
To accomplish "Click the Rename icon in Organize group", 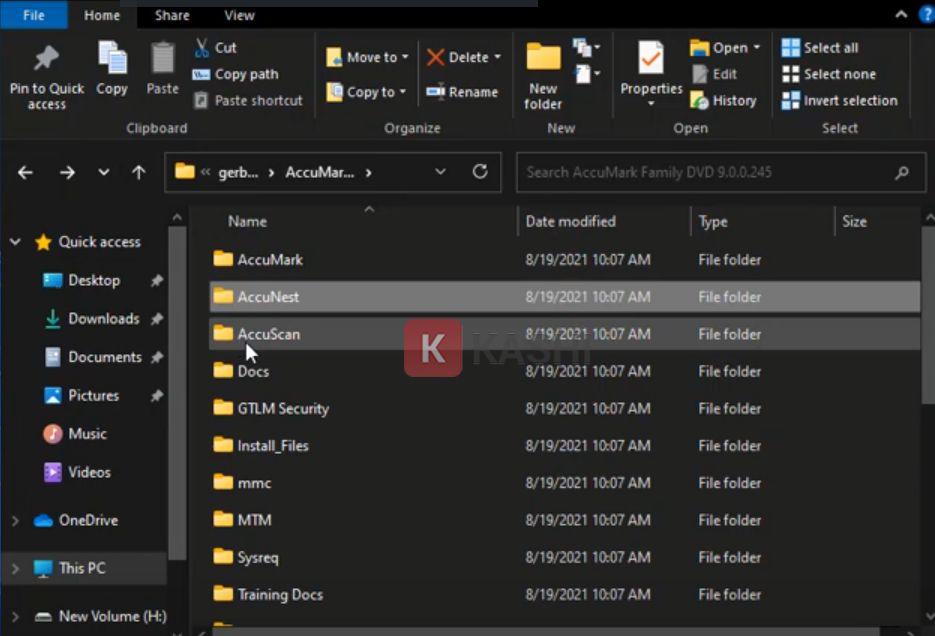I will coord(462,92).
